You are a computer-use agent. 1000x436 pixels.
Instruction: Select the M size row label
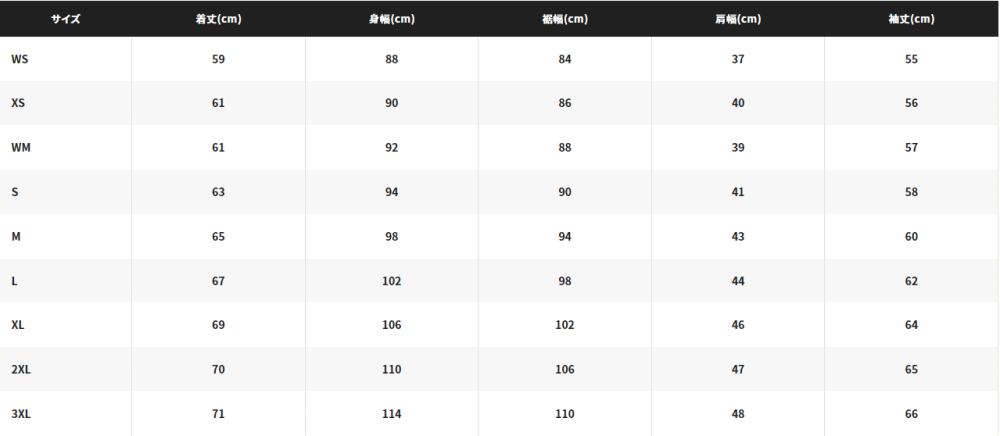[16, 236]
